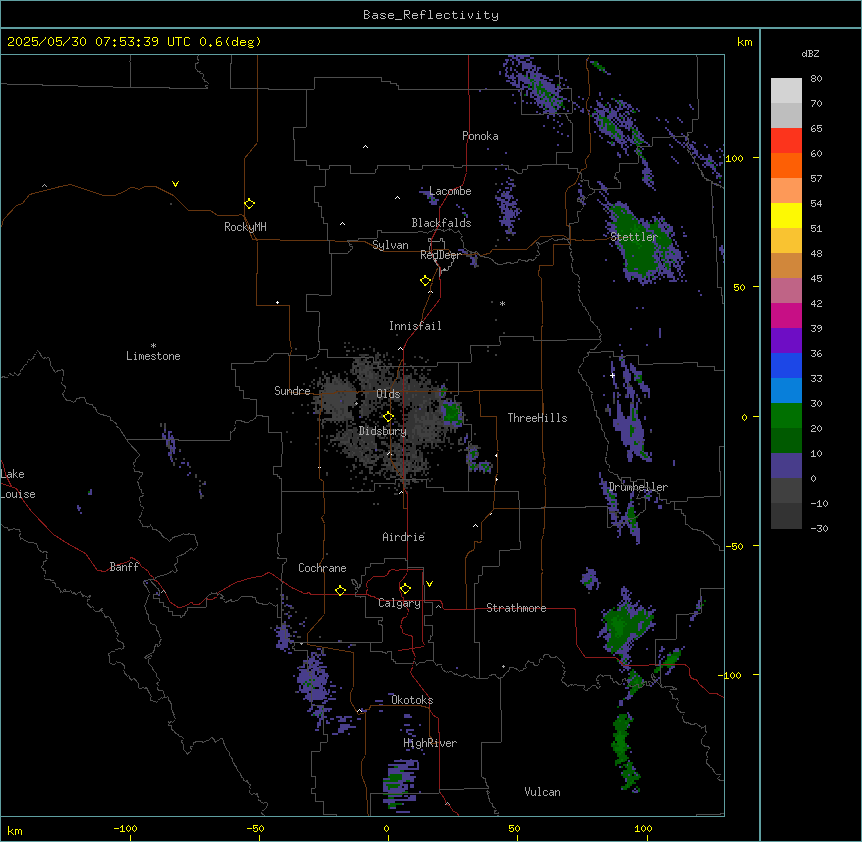Click the km unit label at bottom left

point(15,831)
